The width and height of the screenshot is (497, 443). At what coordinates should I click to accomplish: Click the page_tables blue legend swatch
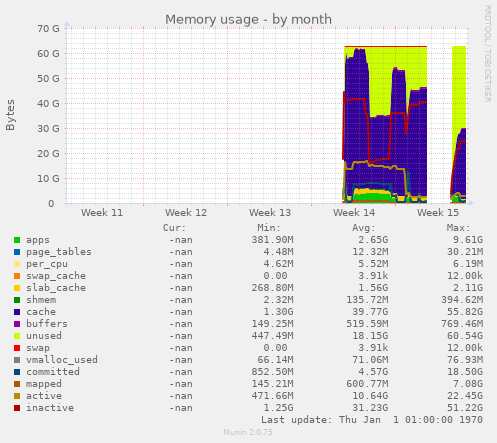[17, 252]
